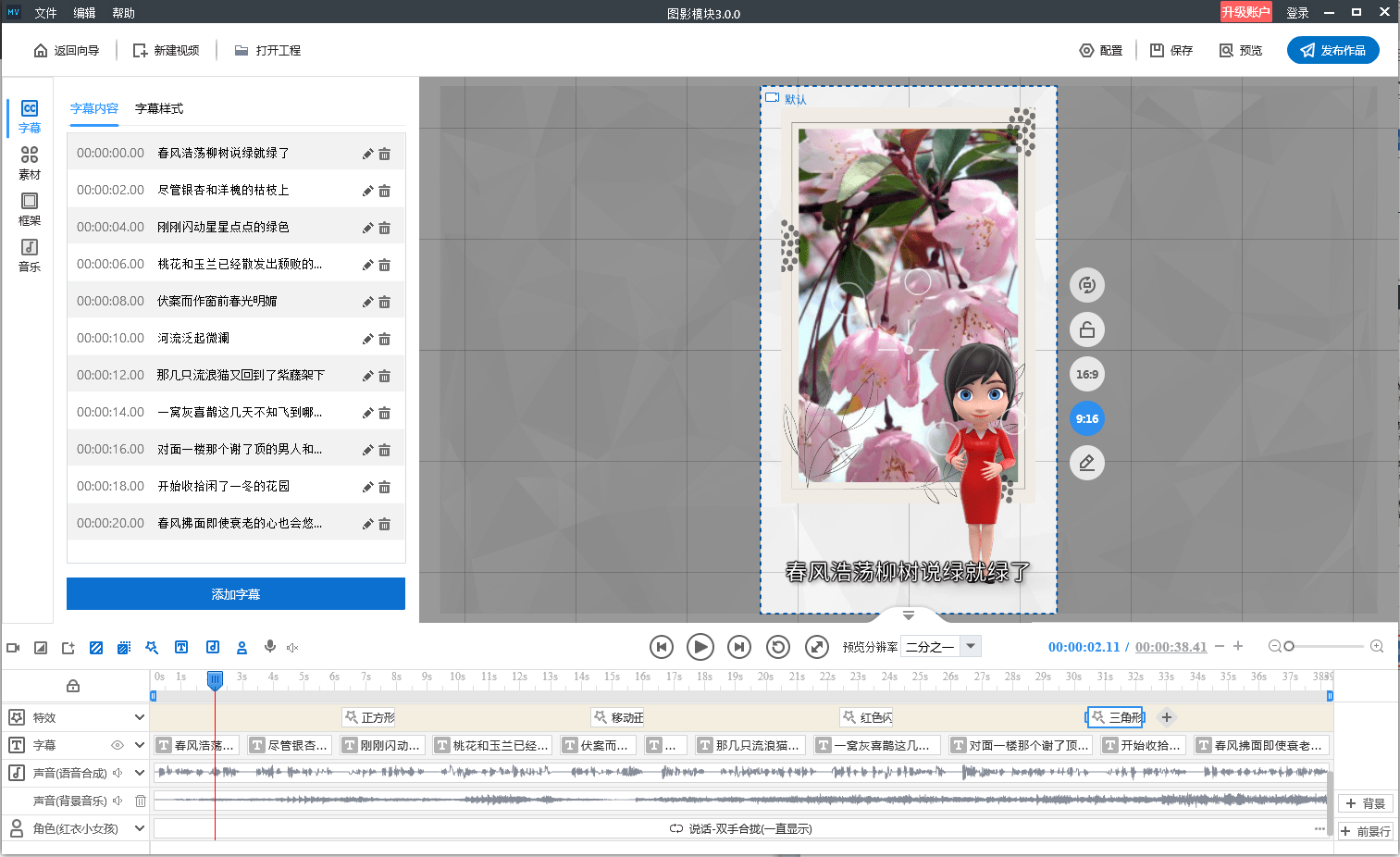Open the 预览分辨率 二分之一 dropdown
Image resolution: width=1400 pixels, height=857 pixels.
coord(942,646)
